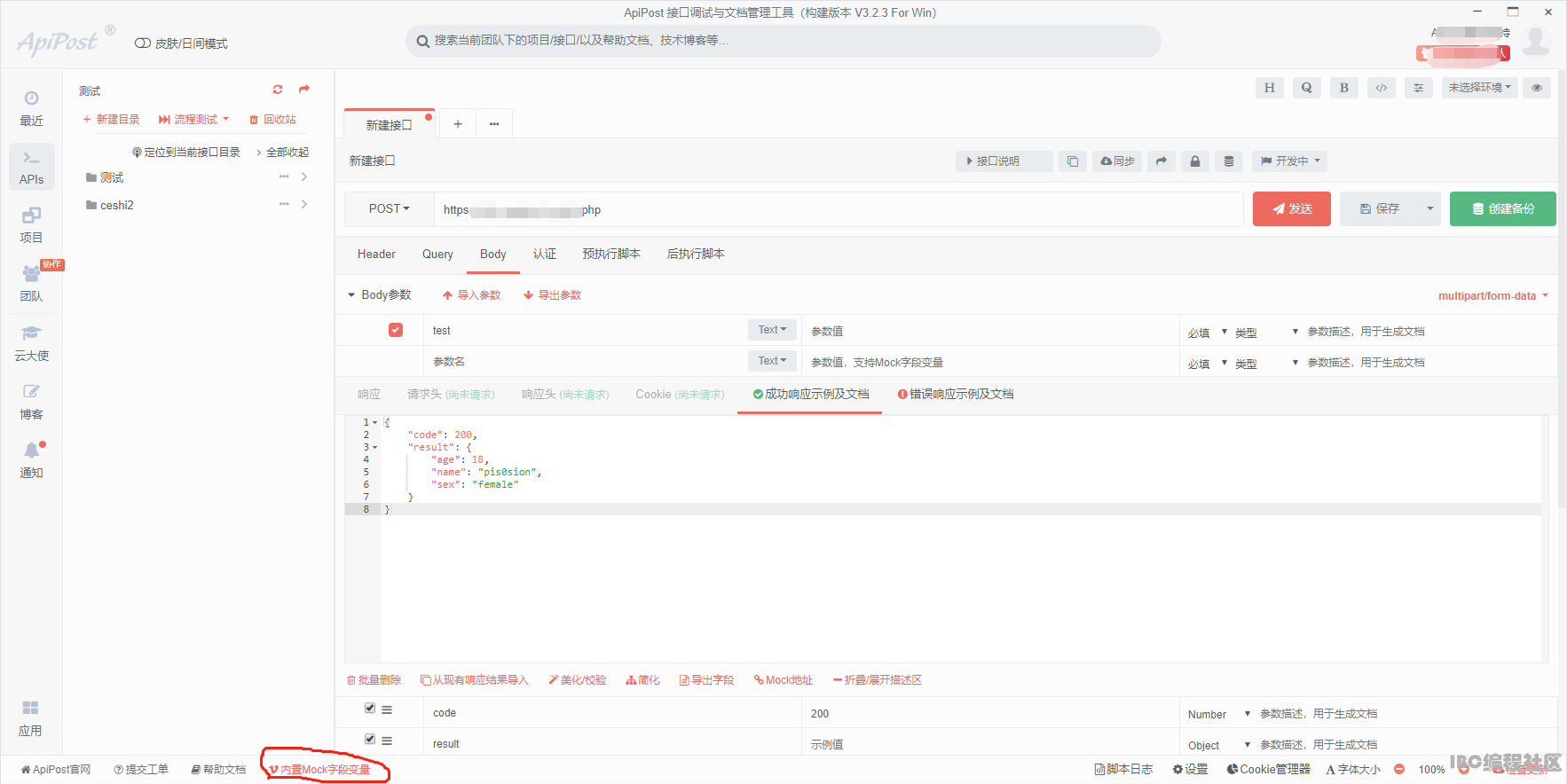Switch to the Query tab
The image size is (1567, 784).
[437, 254]
